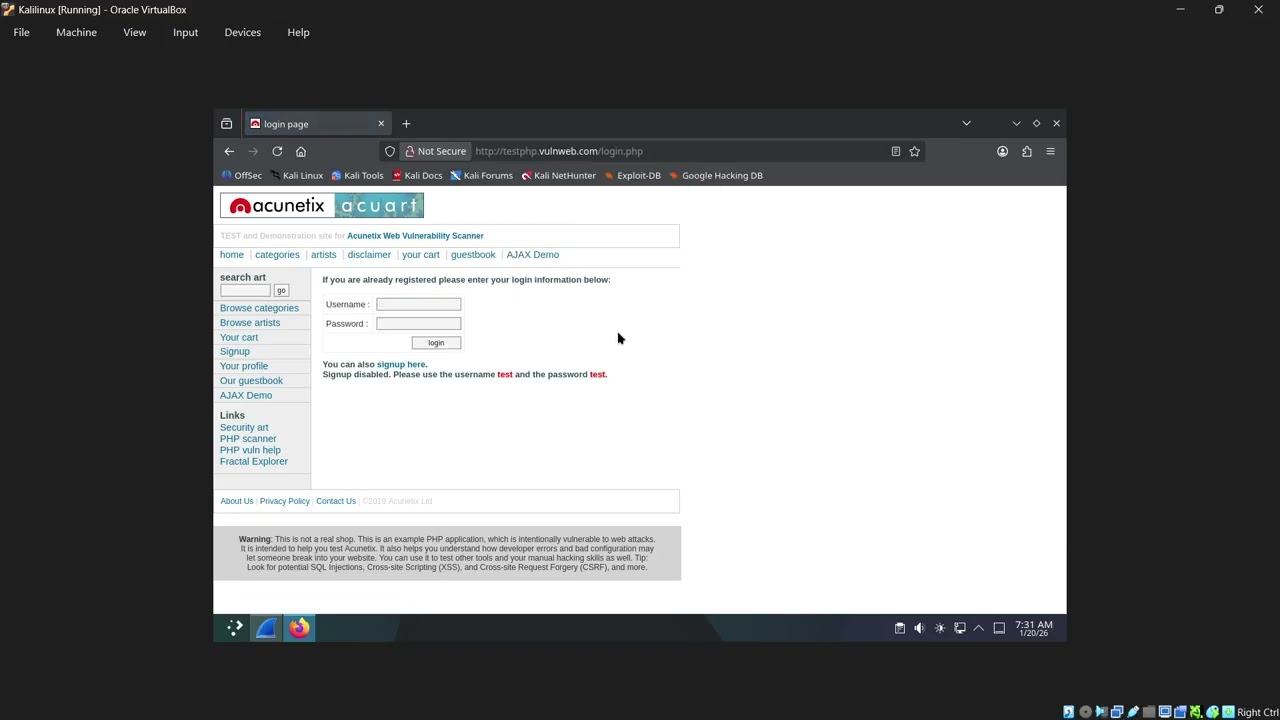Open the brightness tray icon
The width and height of the screenshot is (1280, 720).
tap(939, 628)
